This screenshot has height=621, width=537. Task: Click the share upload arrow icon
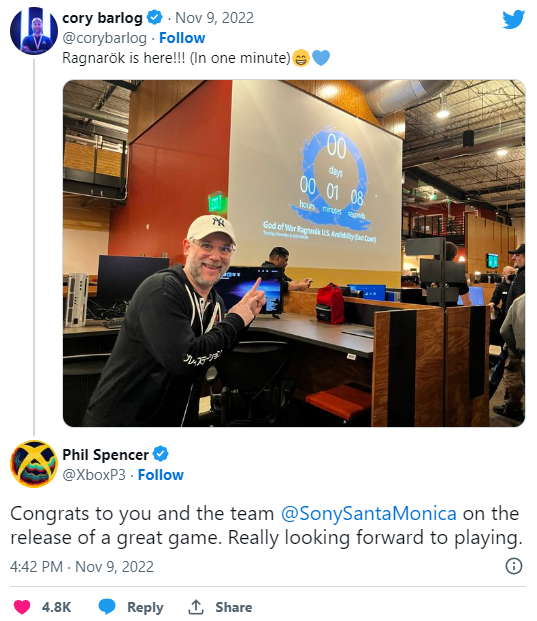tap(196, 606)
